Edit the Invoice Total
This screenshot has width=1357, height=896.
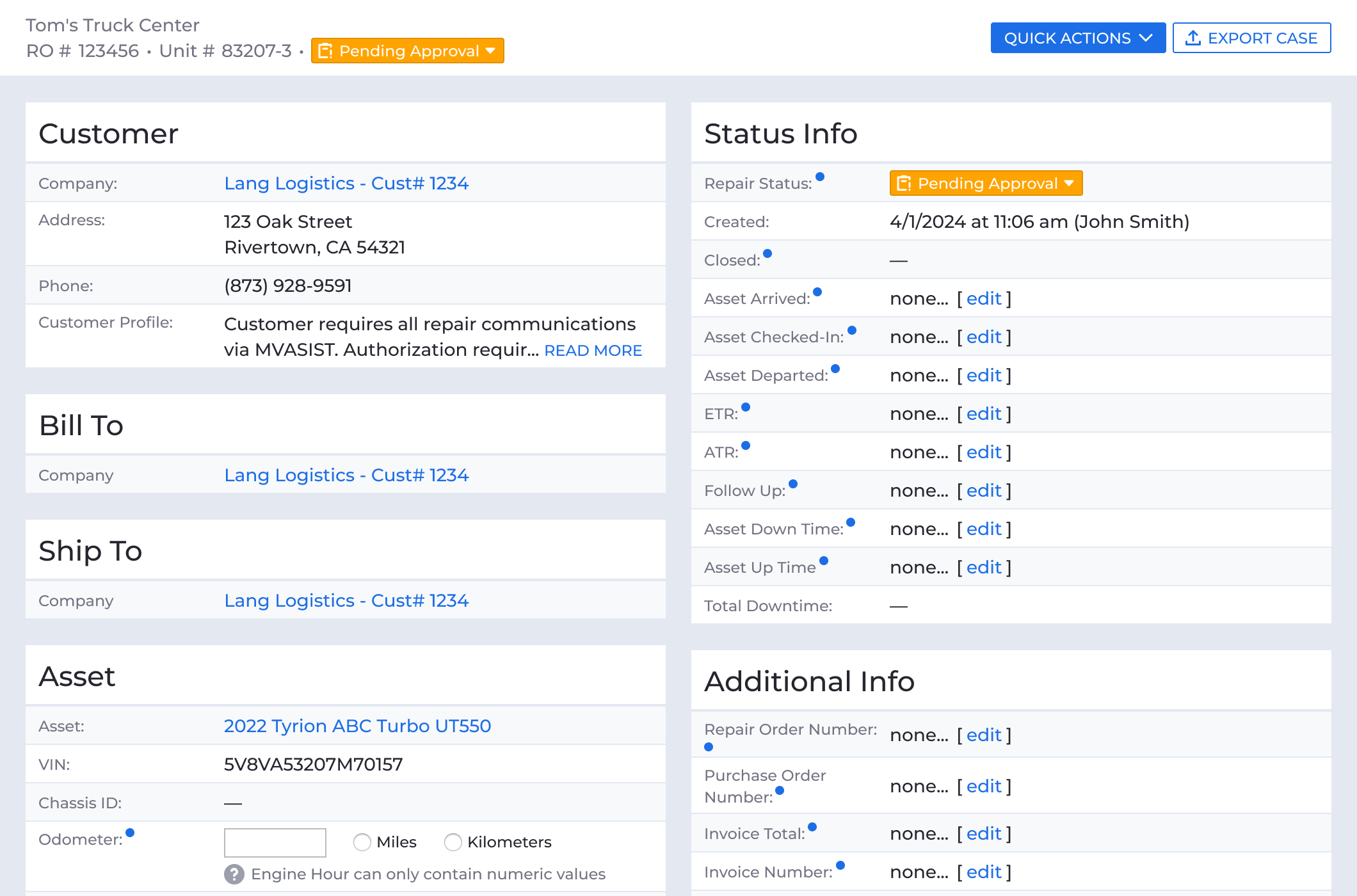[x=984, y=833]
